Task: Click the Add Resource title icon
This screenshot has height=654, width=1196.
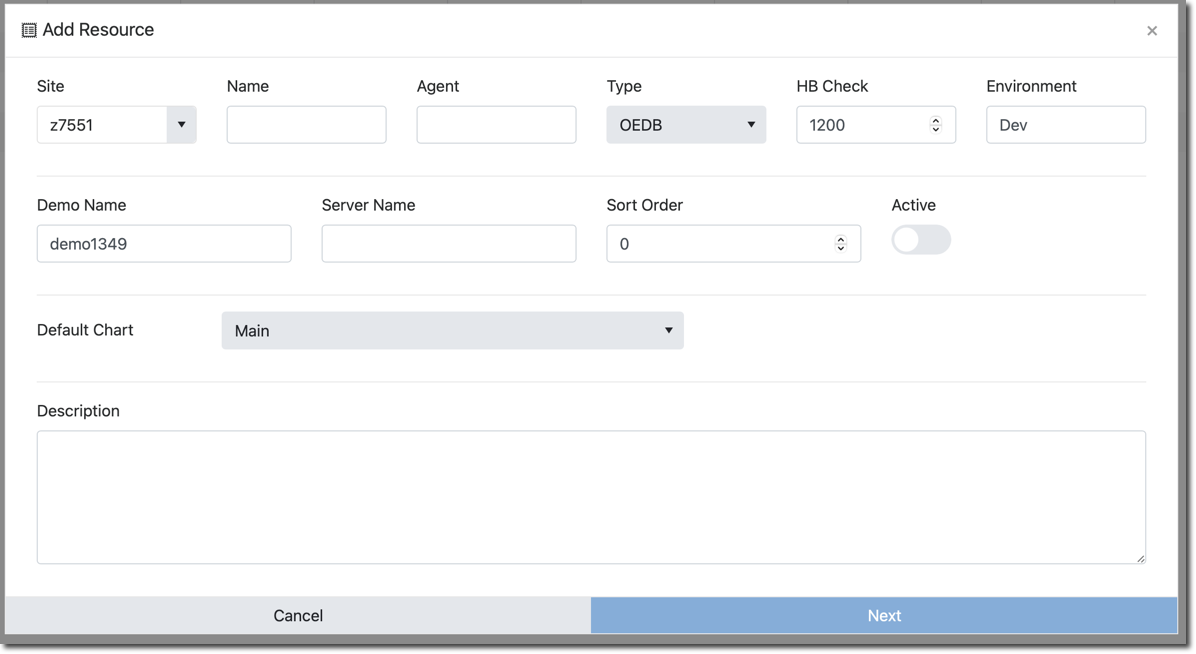Action: pyautogui.click(x=29, y=31)
